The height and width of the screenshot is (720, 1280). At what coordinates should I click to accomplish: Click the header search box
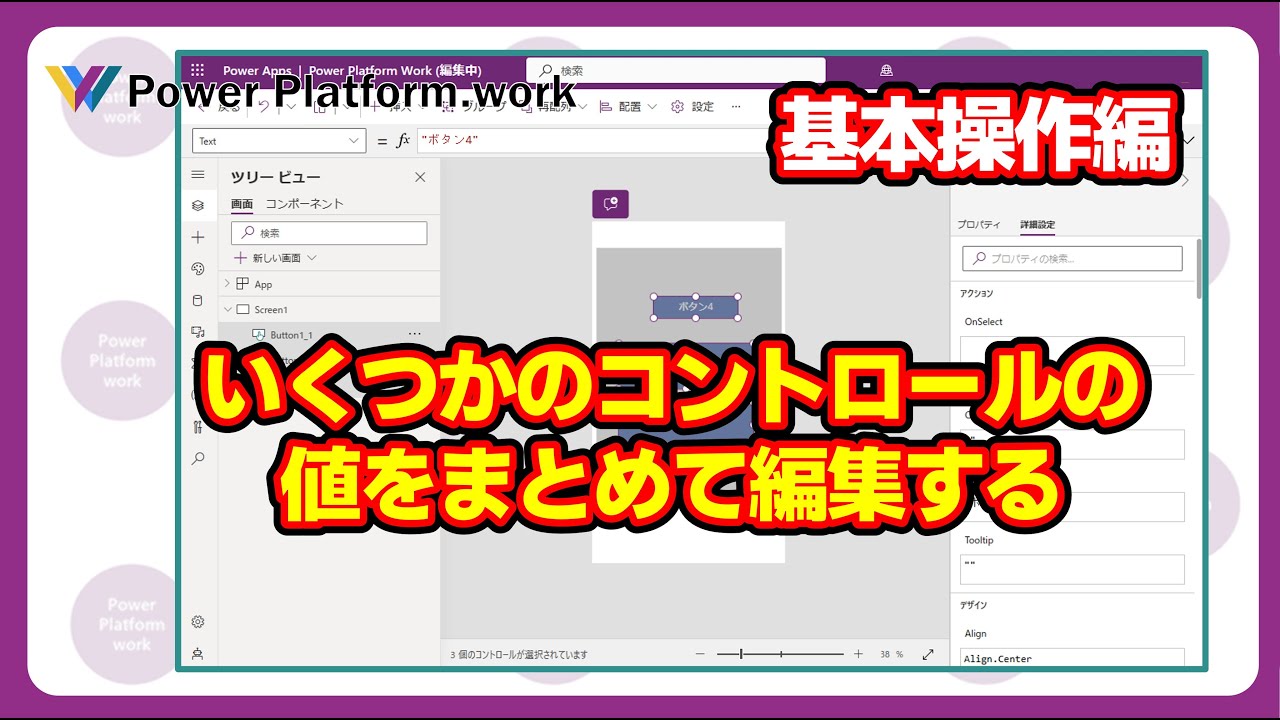pos(676,71)
